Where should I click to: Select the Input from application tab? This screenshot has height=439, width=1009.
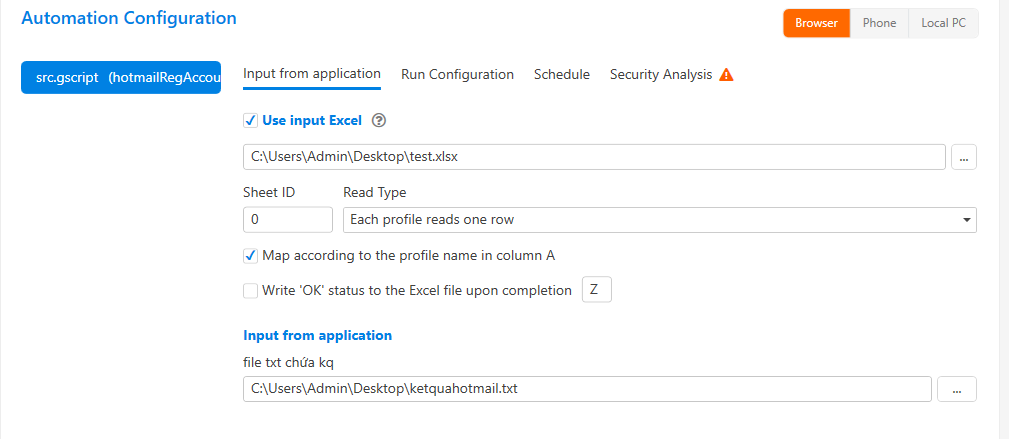[x=311, y=74]
